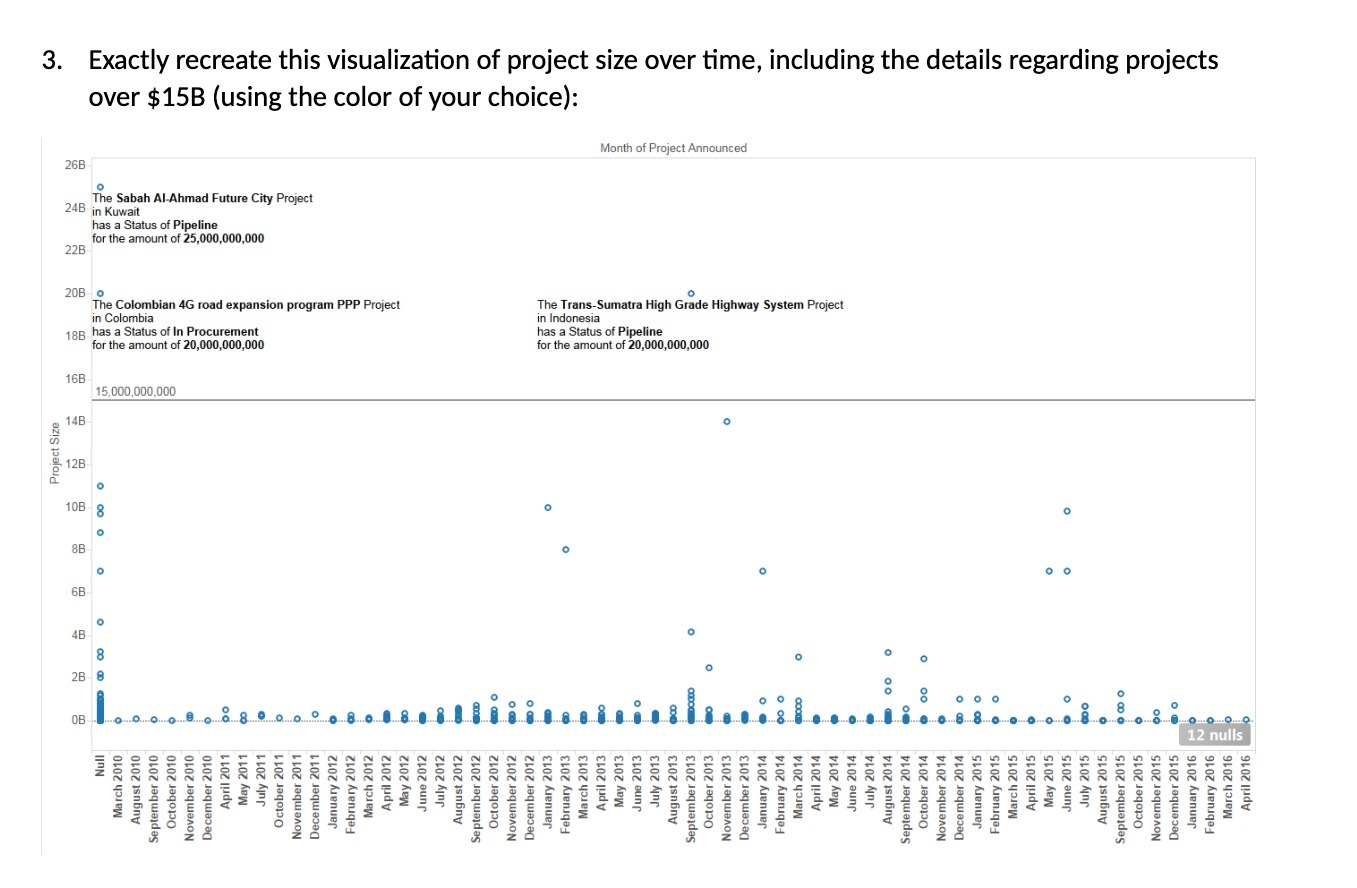Select the 'Month of Project Announced' header
This screenshot has height=888, width=1357.
click(x=673, y=148)
